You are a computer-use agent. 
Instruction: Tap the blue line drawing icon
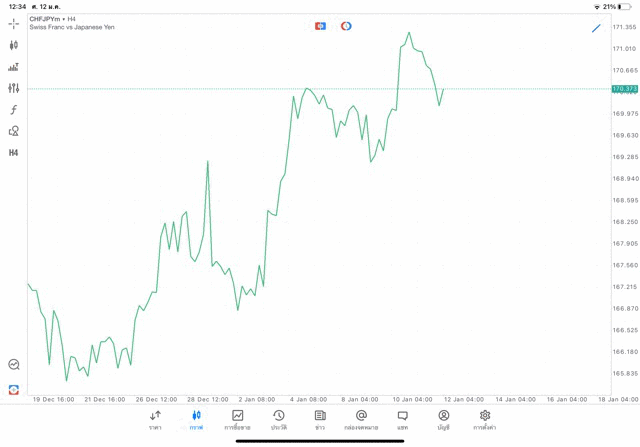[596, 28]
